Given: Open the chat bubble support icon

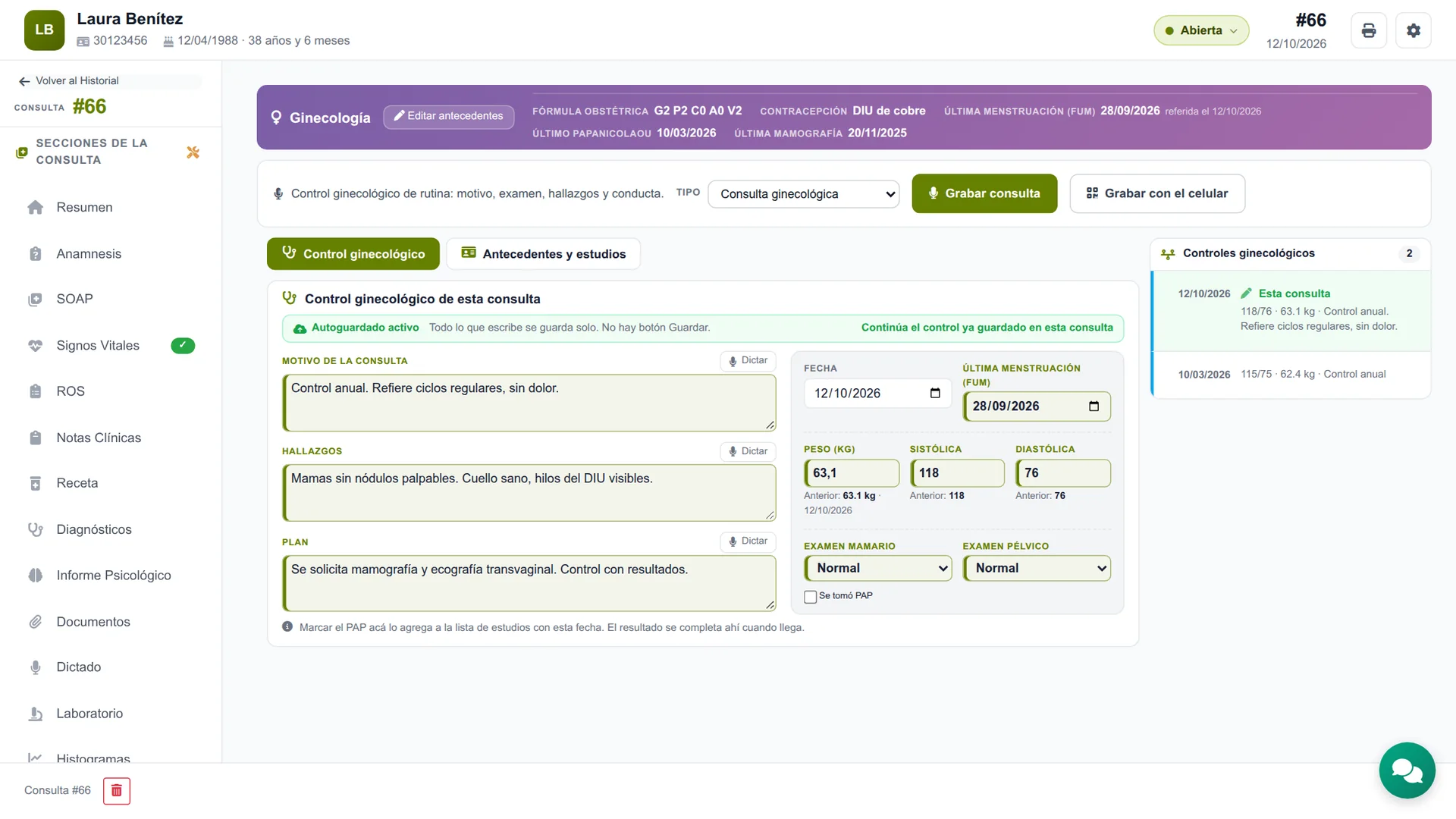Looking at the screenshot, I should (x=1407, y=770).
